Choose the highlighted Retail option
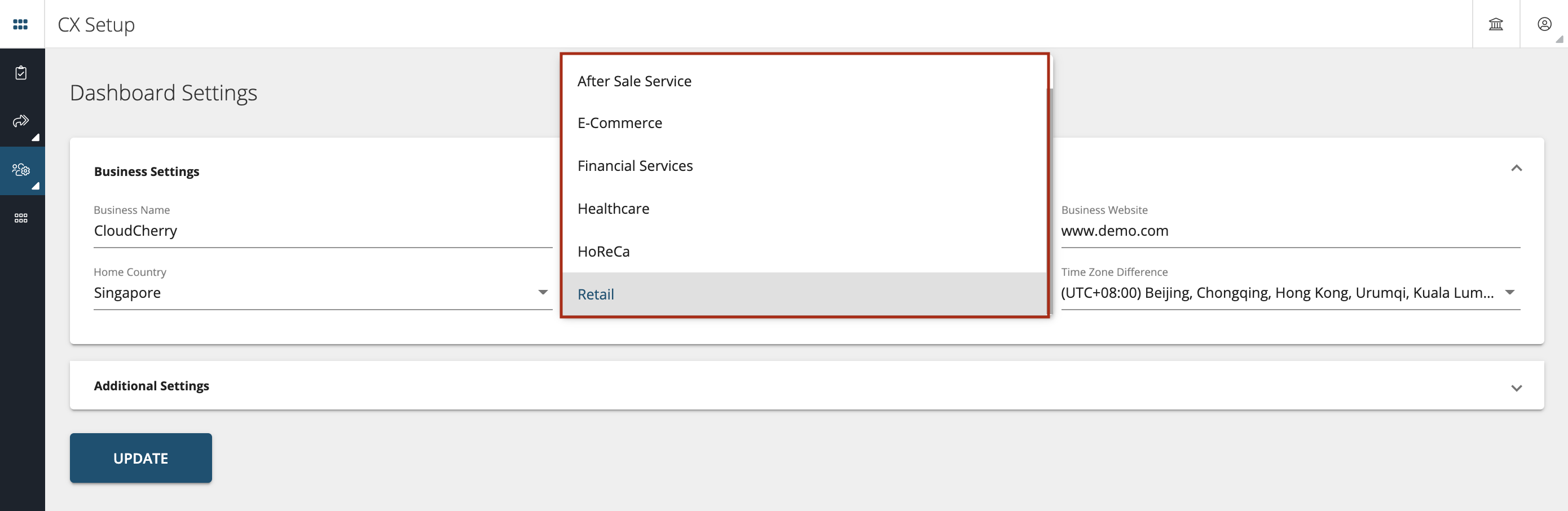This screenshot has height=511, width=1568. [804, 294]
